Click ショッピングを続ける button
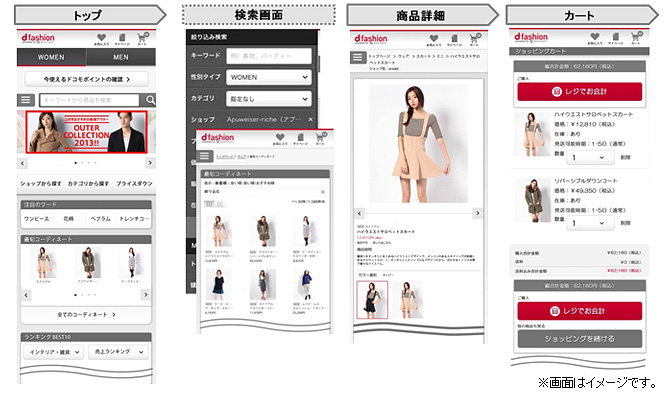 point(579,339)
